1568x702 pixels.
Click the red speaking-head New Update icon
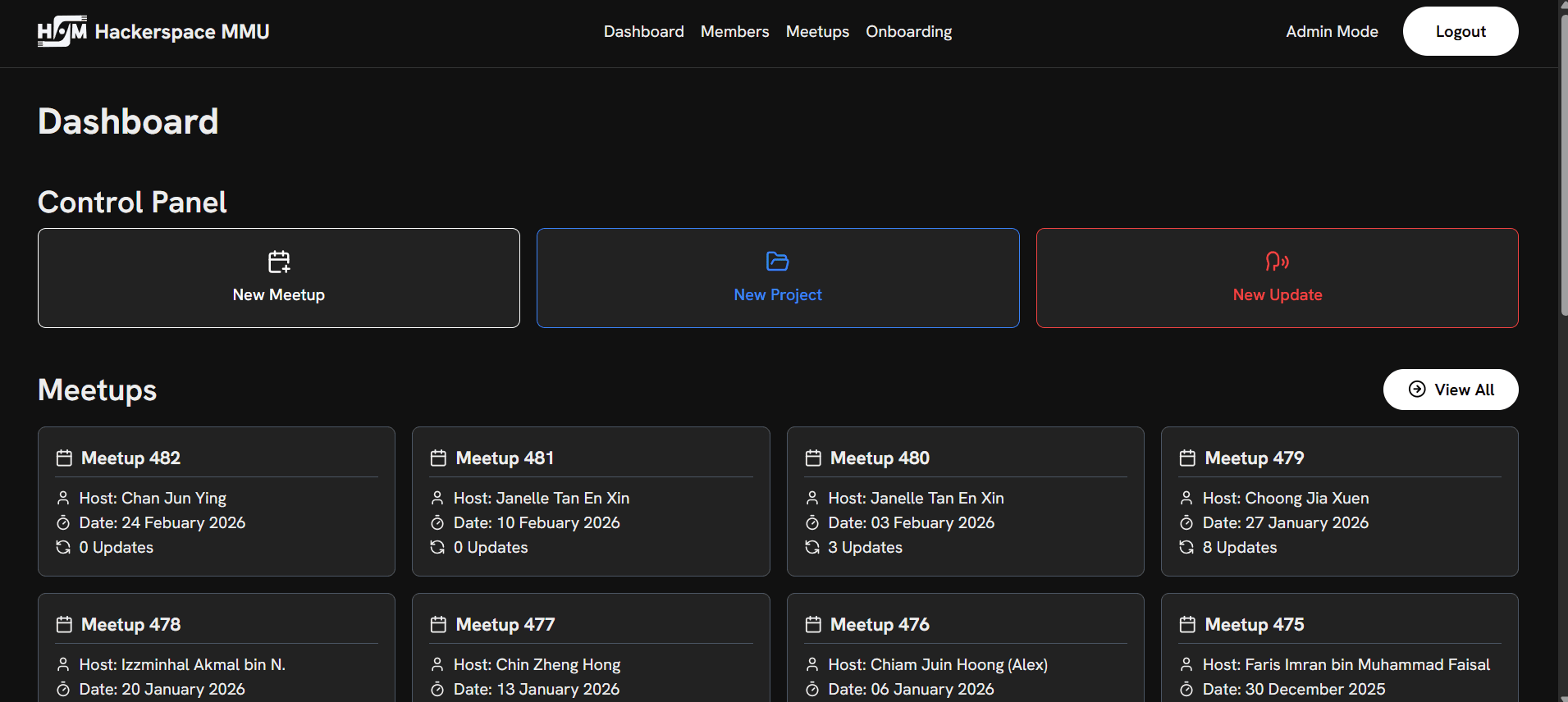point(1277,262)
